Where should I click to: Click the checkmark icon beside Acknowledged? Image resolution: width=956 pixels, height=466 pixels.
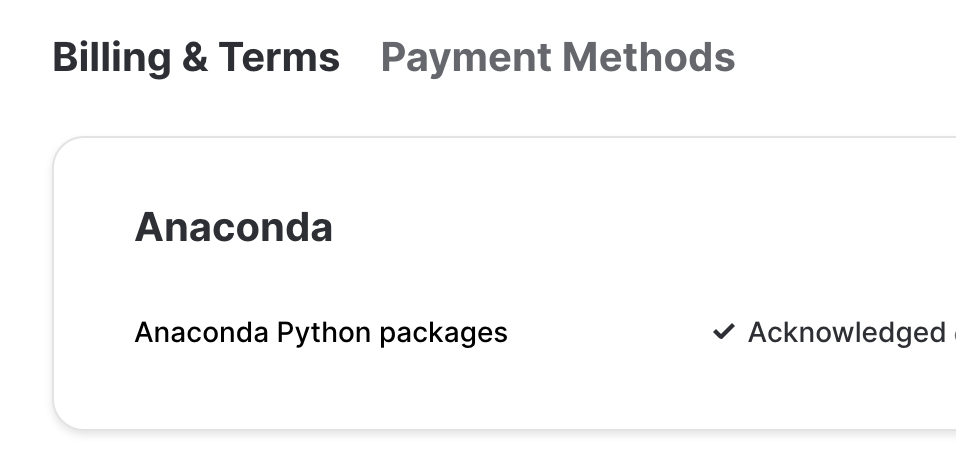(723, 332)
